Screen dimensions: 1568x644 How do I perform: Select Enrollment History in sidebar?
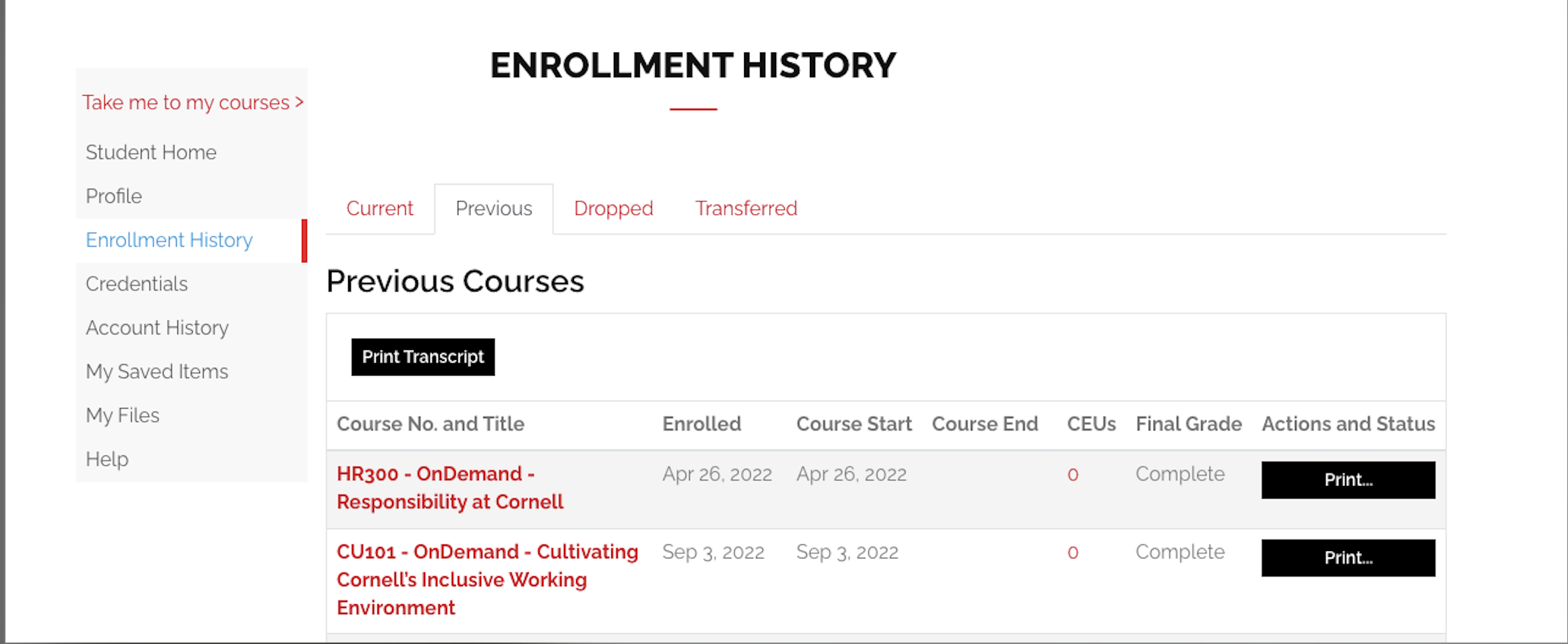[x=169, y=240]
